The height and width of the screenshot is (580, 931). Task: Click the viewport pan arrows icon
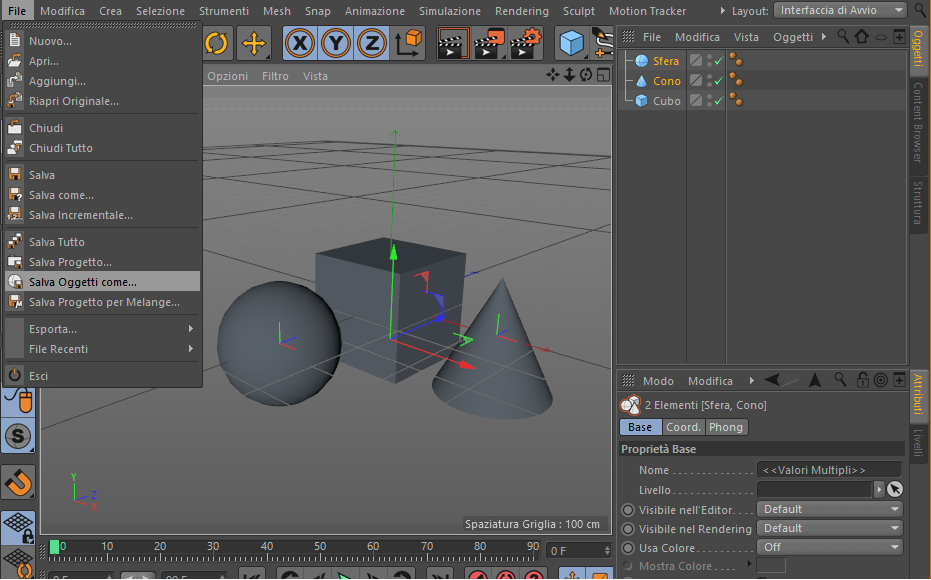coord(553,75)
